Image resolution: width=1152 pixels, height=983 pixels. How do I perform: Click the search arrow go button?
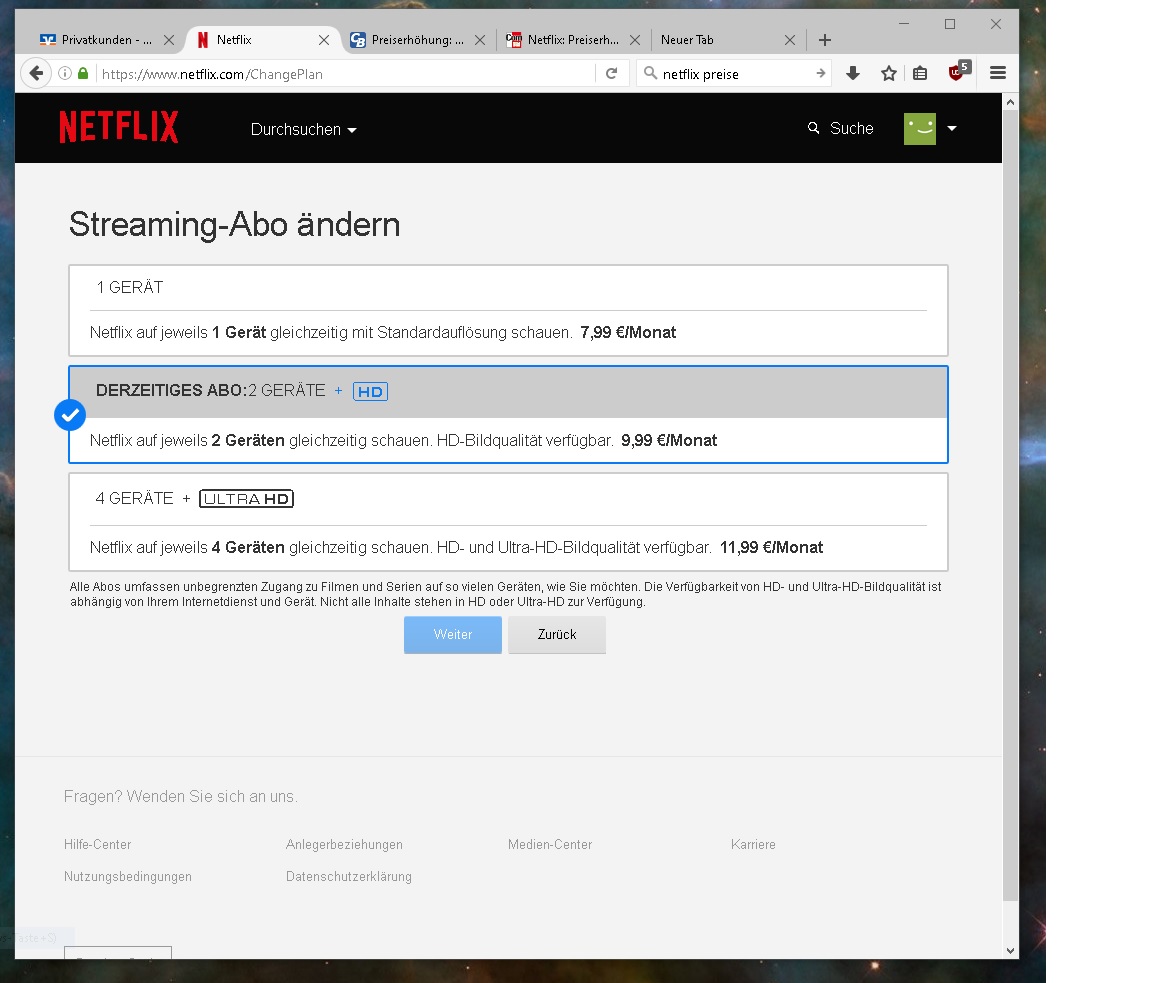[x=820, y=73]
